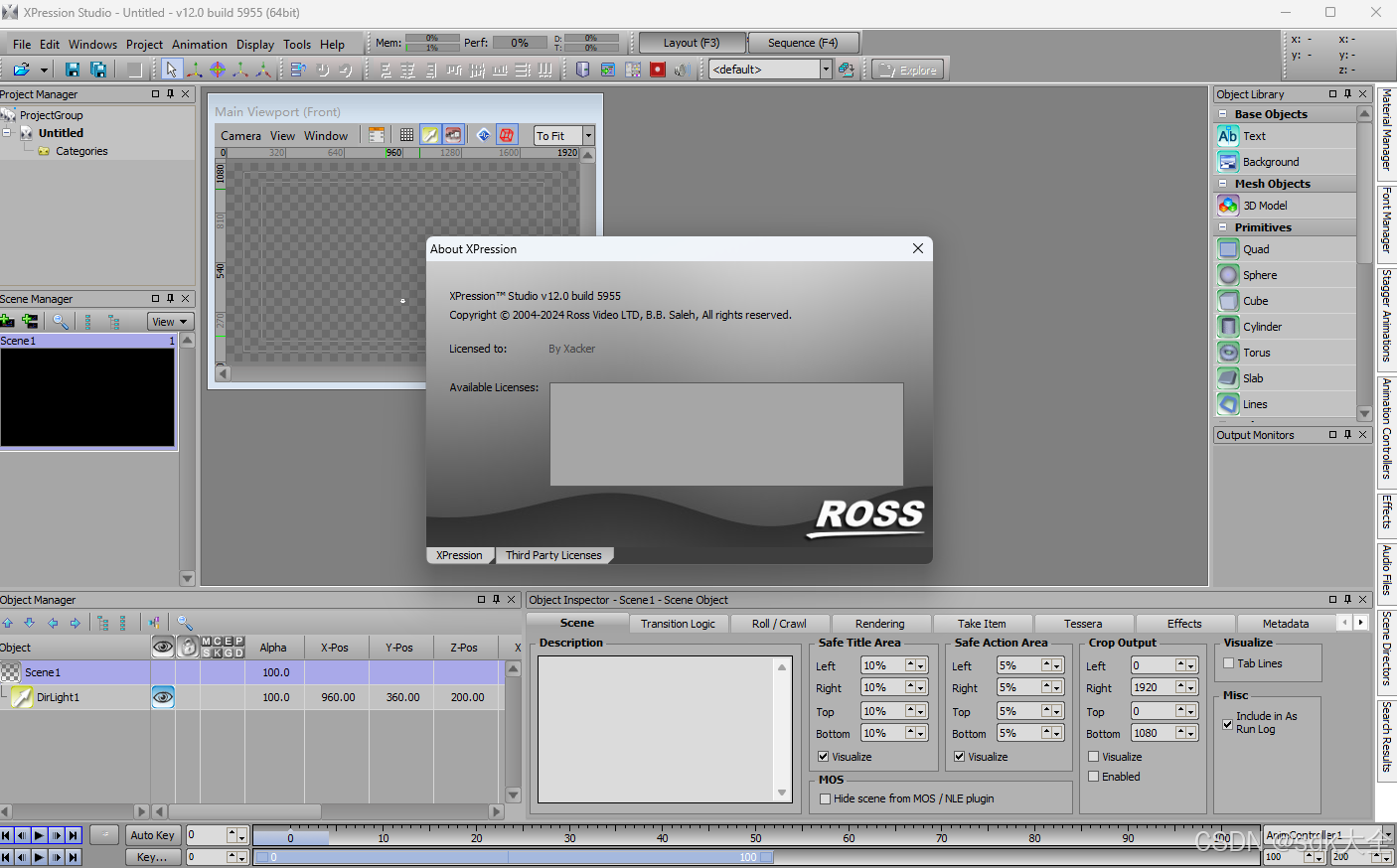This screenshot has height=868, width=1397.
Task: Open the search tool in Scene Manager
Action: tap(60, 321)
